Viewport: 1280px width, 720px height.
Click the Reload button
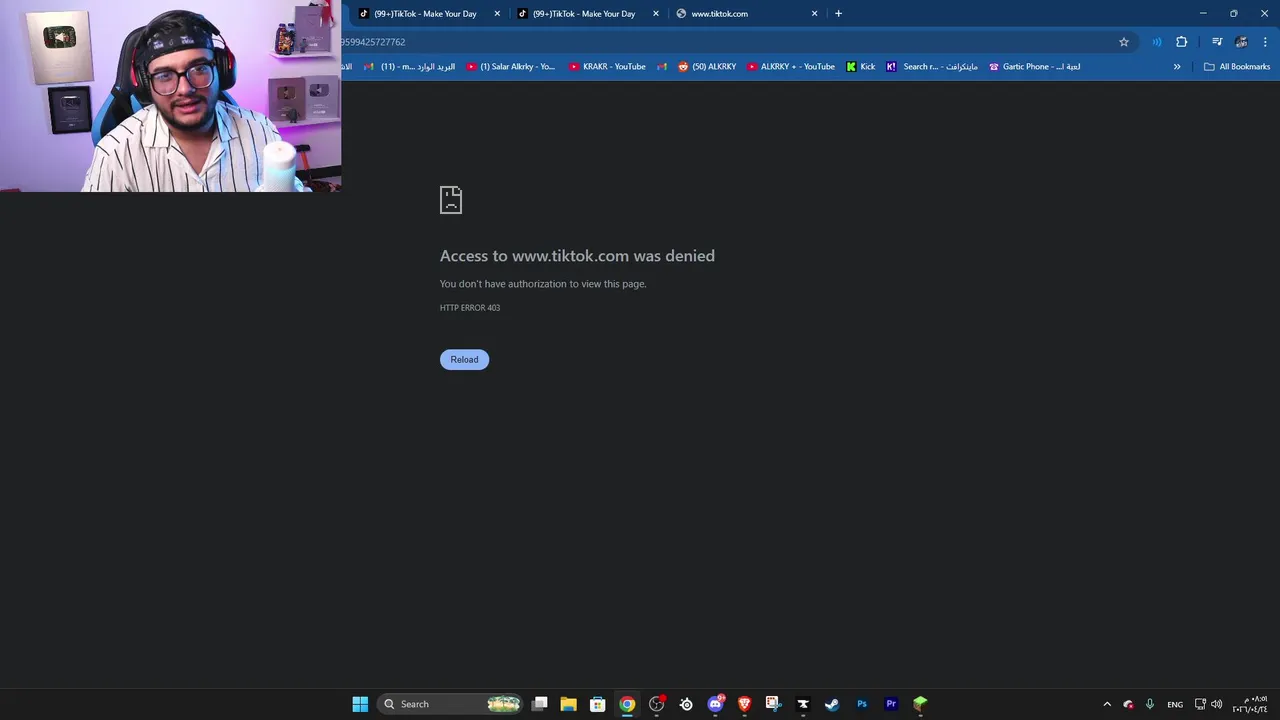pos(464,360)
